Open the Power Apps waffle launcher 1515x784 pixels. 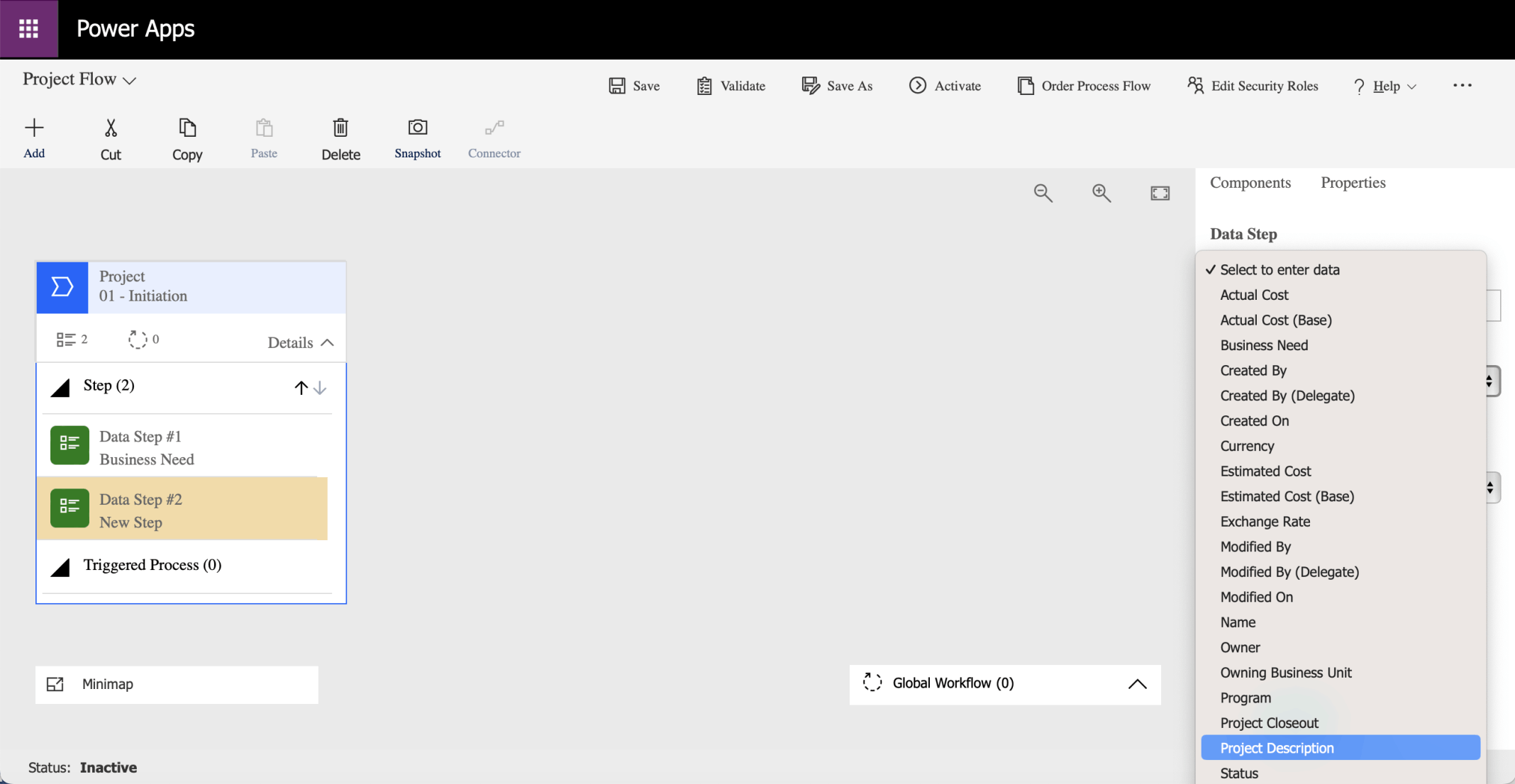tap(28, 28)
